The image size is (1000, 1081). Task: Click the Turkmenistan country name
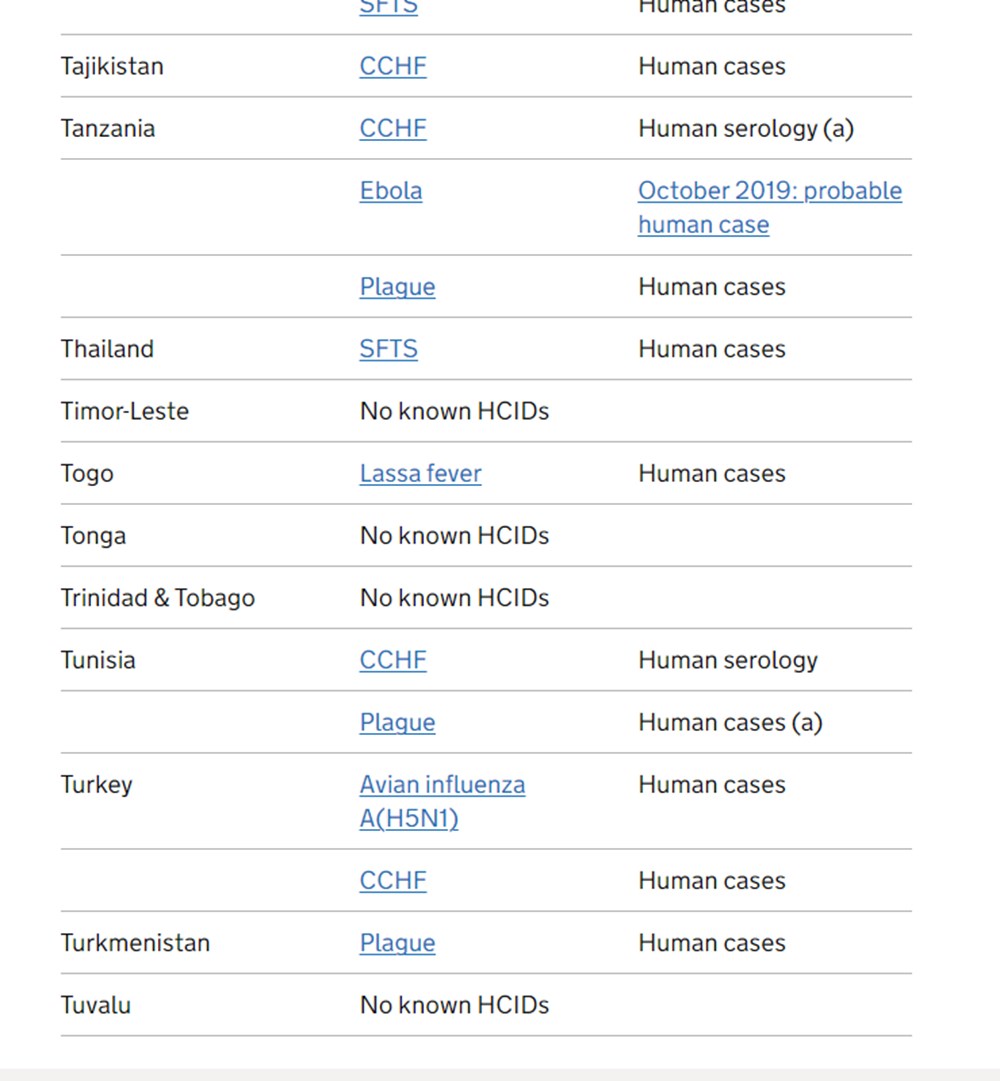(x=135, y=943)
